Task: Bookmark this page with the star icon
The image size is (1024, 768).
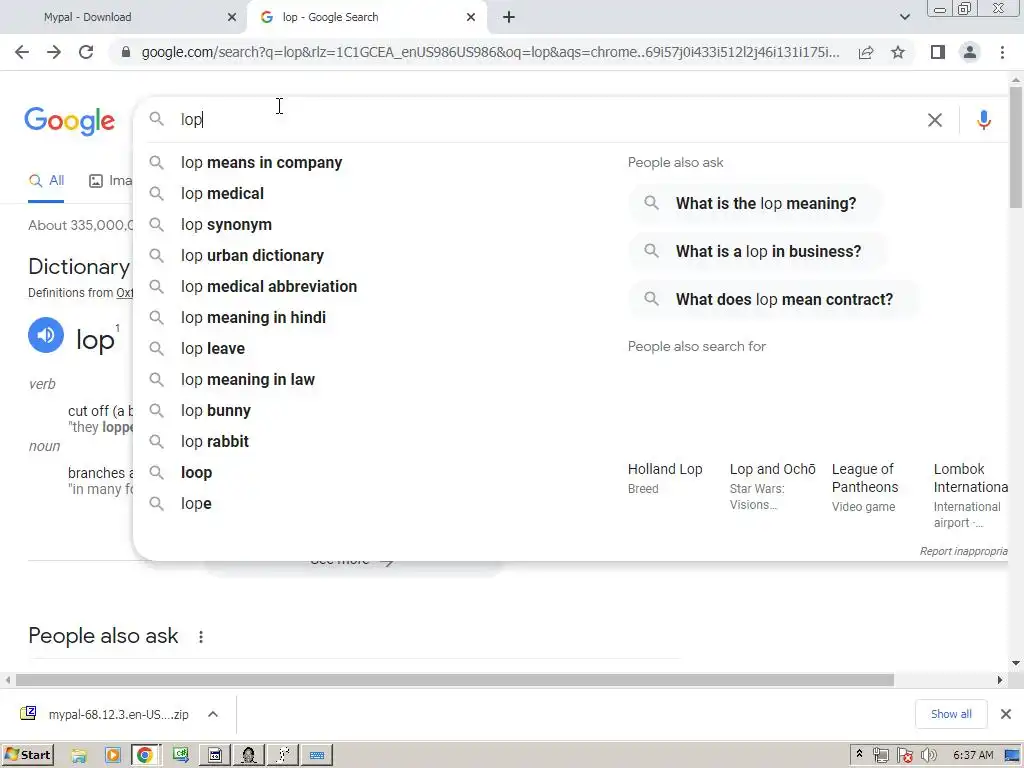Action: [898, 52]
